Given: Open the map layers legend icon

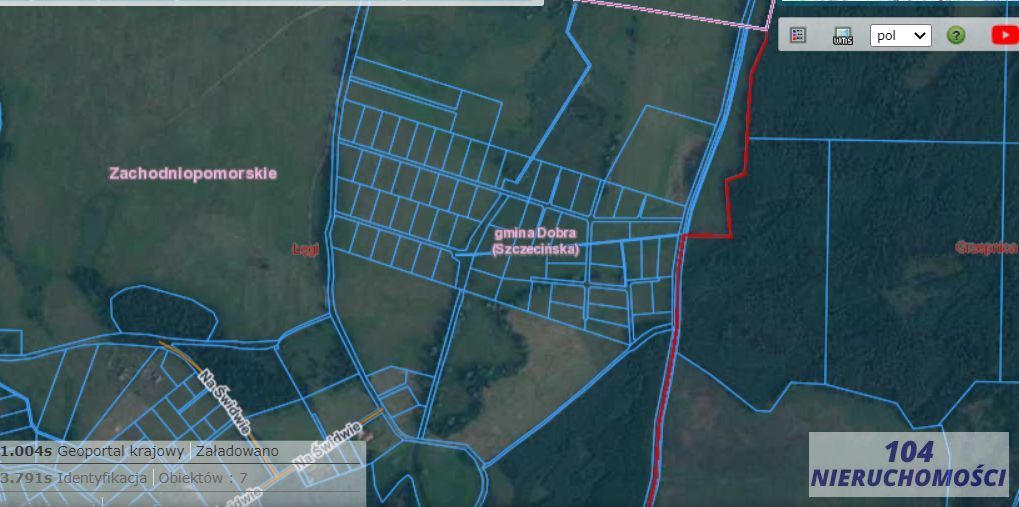Looking at the screenshot, I should (x=797, y=35).
